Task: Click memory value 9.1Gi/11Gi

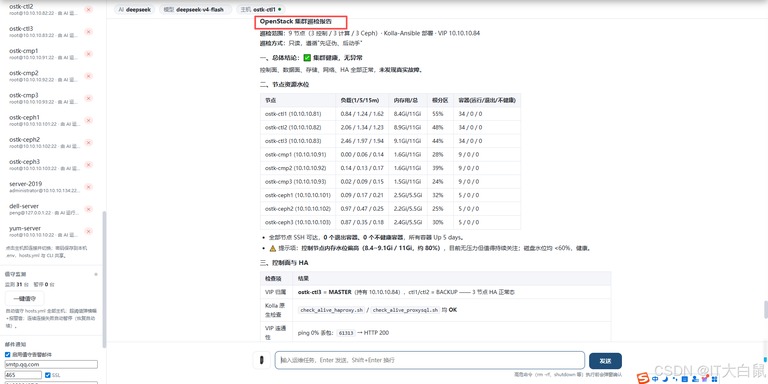Action: 407,141
